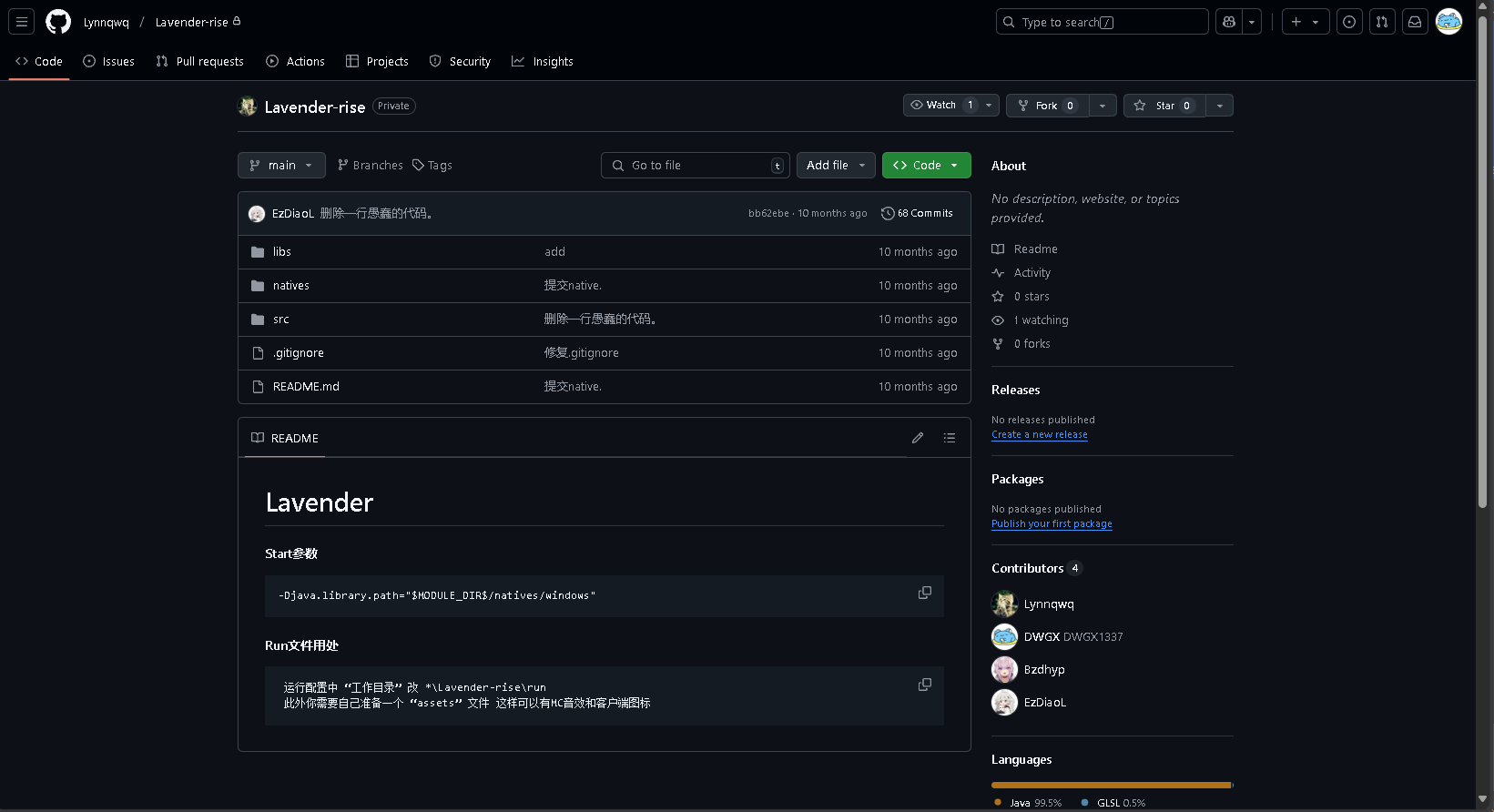Switch to the Insights tab
1494x812 pixels.
[x=543, y=61]
